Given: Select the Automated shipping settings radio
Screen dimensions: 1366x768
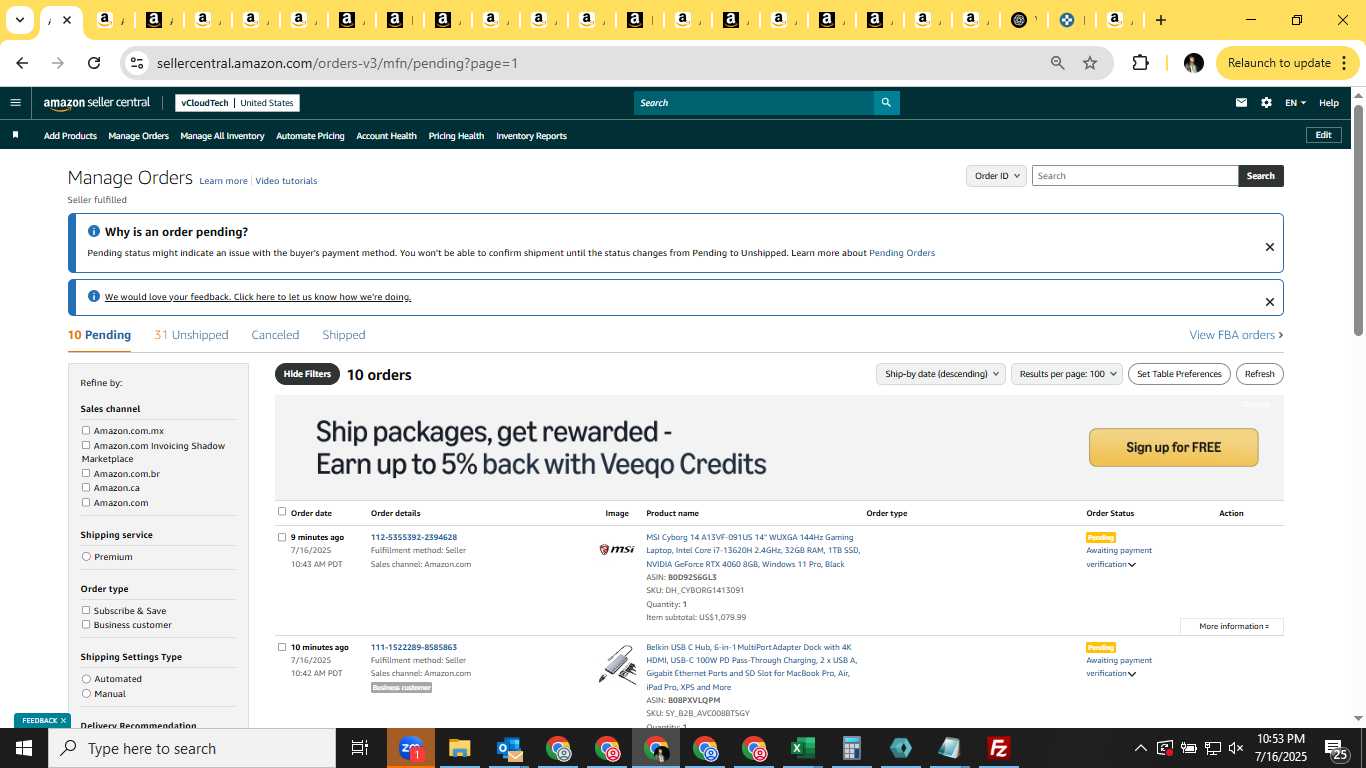Looking at the screenshot, I should (86, 679).
